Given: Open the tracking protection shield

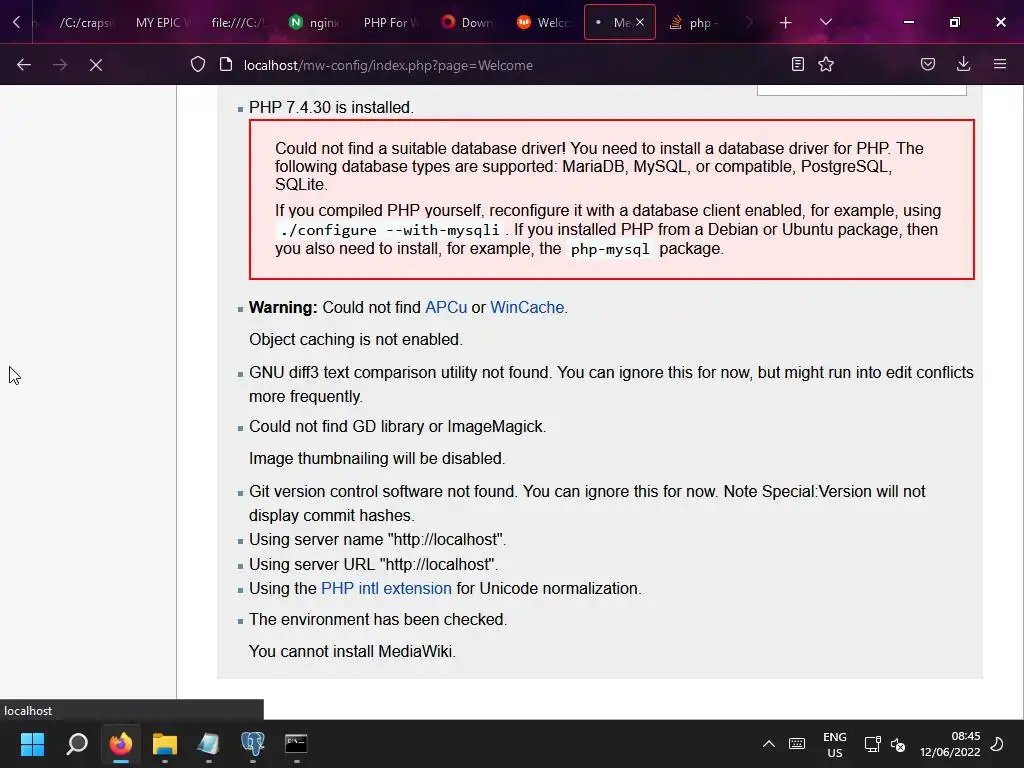Looking at the screenshot, I should coord(198,65).
